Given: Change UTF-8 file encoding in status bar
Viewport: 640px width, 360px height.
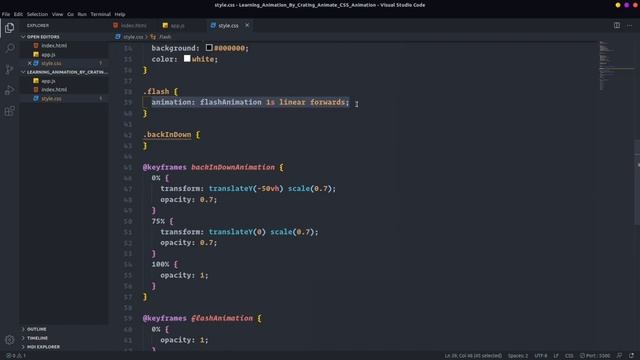Looking at the screenshot, I should coord(540,356).
